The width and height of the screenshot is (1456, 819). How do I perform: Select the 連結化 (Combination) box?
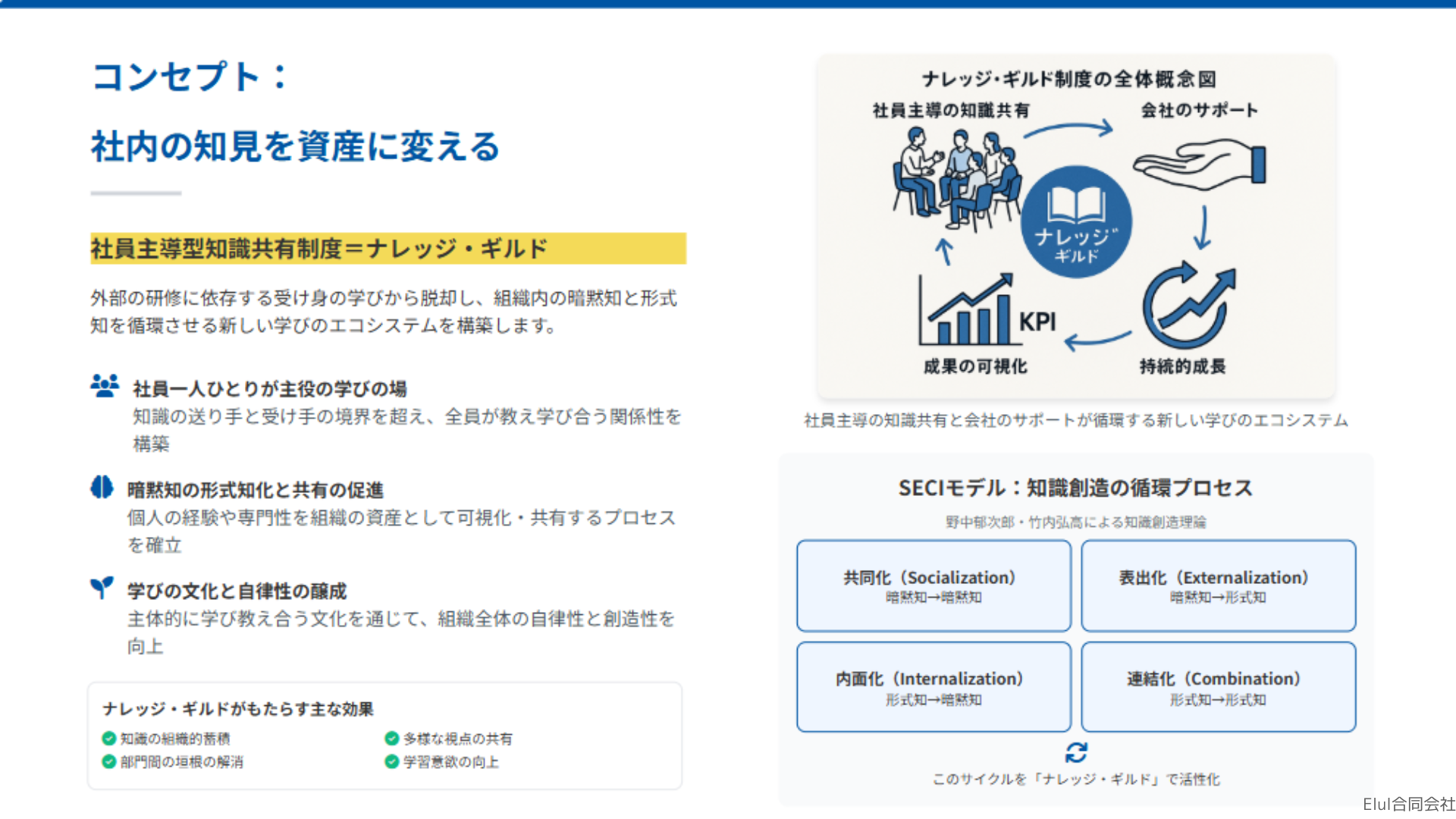pos(1218,687)
